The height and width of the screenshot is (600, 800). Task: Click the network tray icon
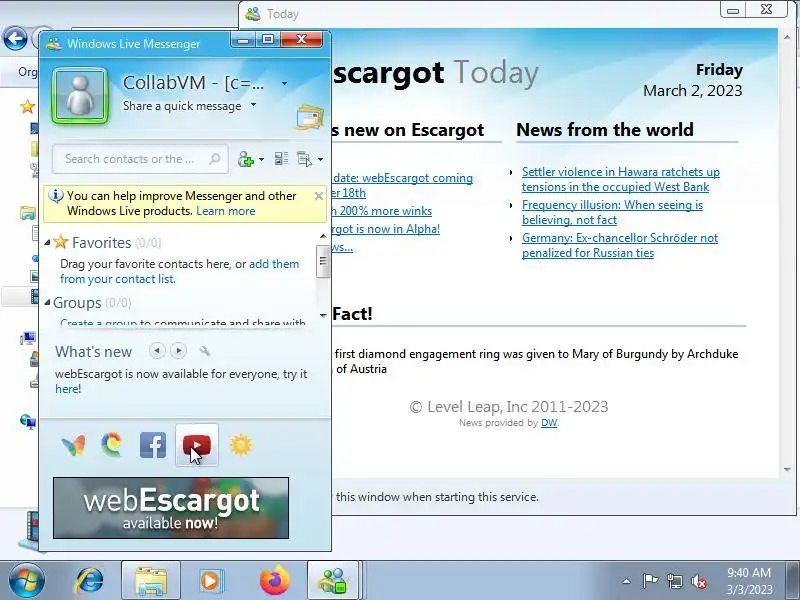tap(674, 581)
